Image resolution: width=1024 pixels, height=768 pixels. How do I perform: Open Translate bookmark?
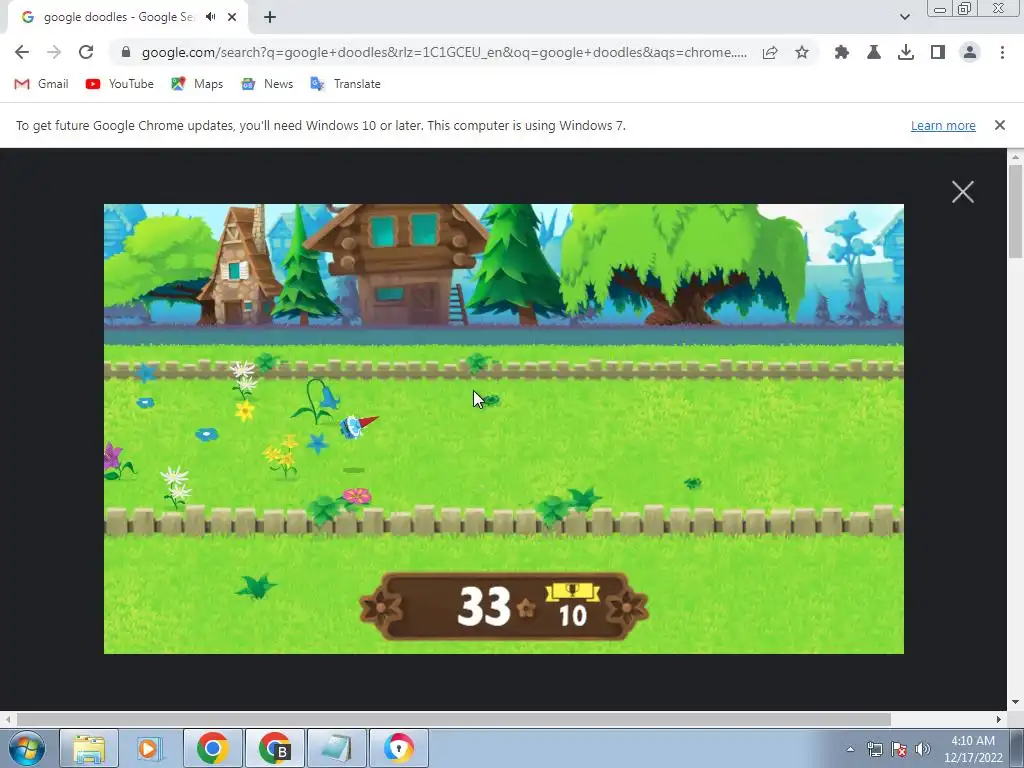click(x=345, y=84)
